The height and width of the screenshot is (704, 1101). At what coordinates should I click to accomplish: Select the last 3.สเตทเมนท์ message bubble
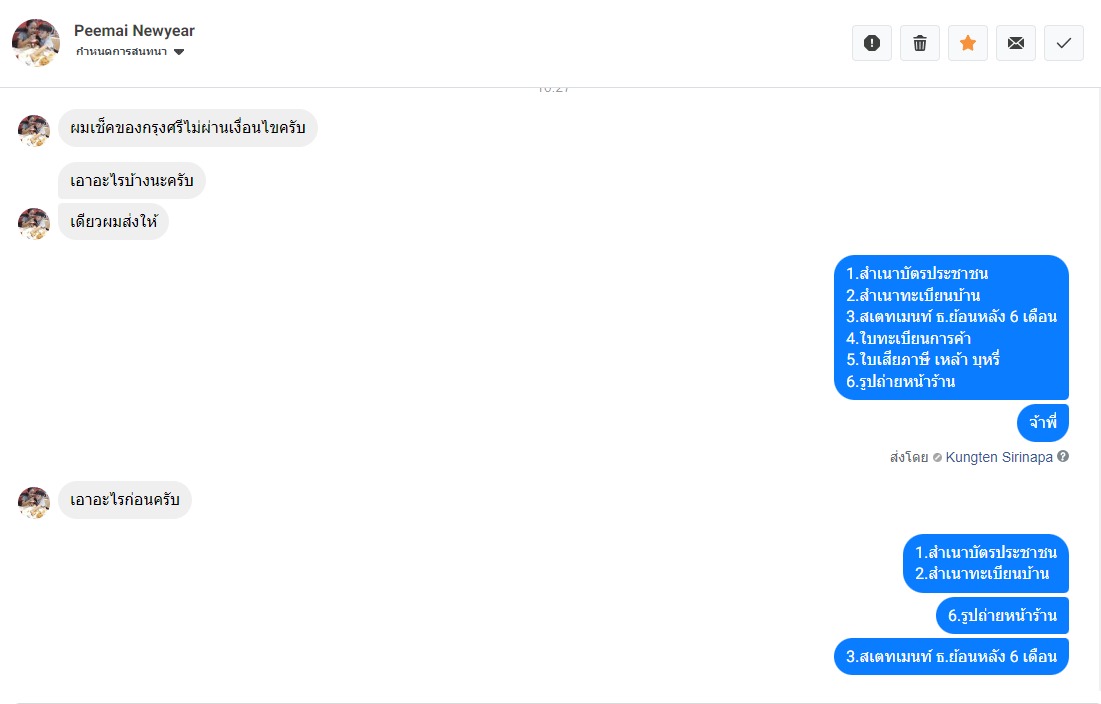(951, 656)
